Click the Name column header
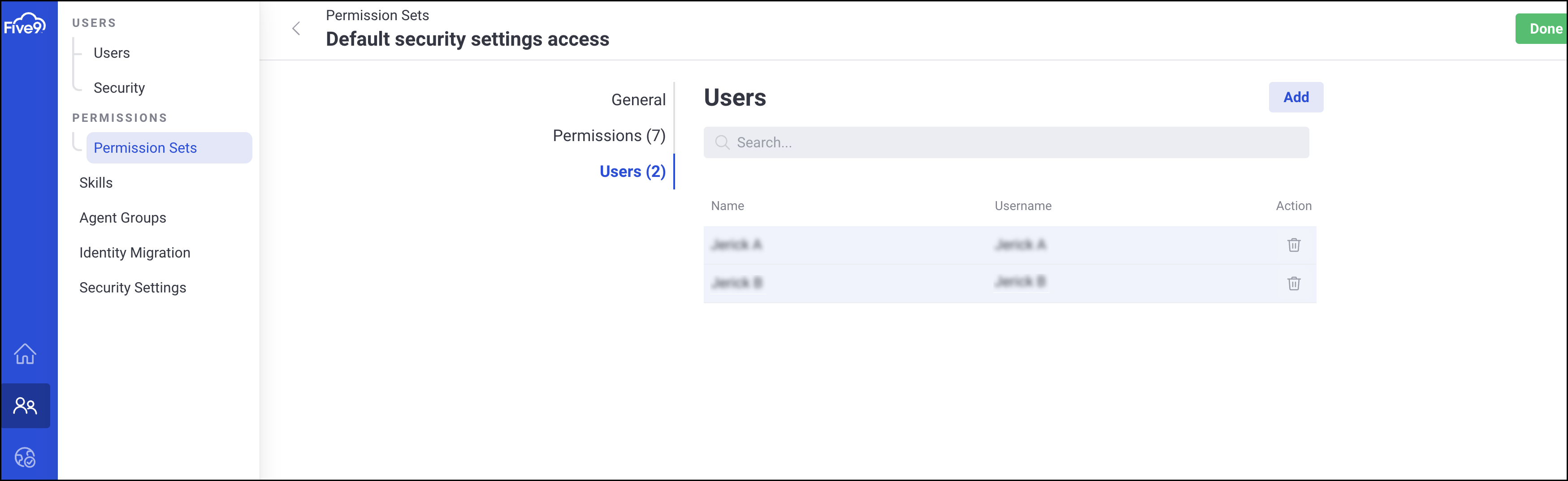1568x481 pixels. (x=728, y=206)
